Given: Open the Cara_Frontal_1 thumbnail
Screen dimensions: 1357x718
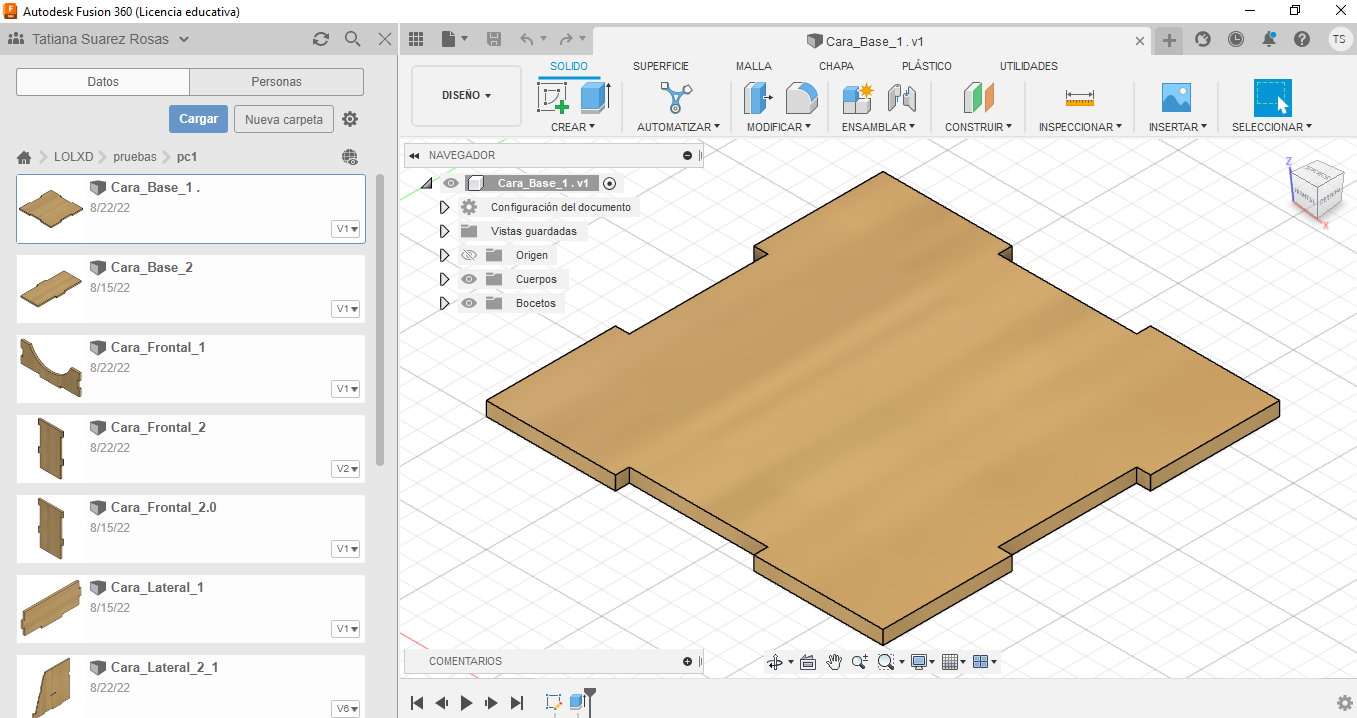Looking at the screenshot, I should tap(50, 367).
